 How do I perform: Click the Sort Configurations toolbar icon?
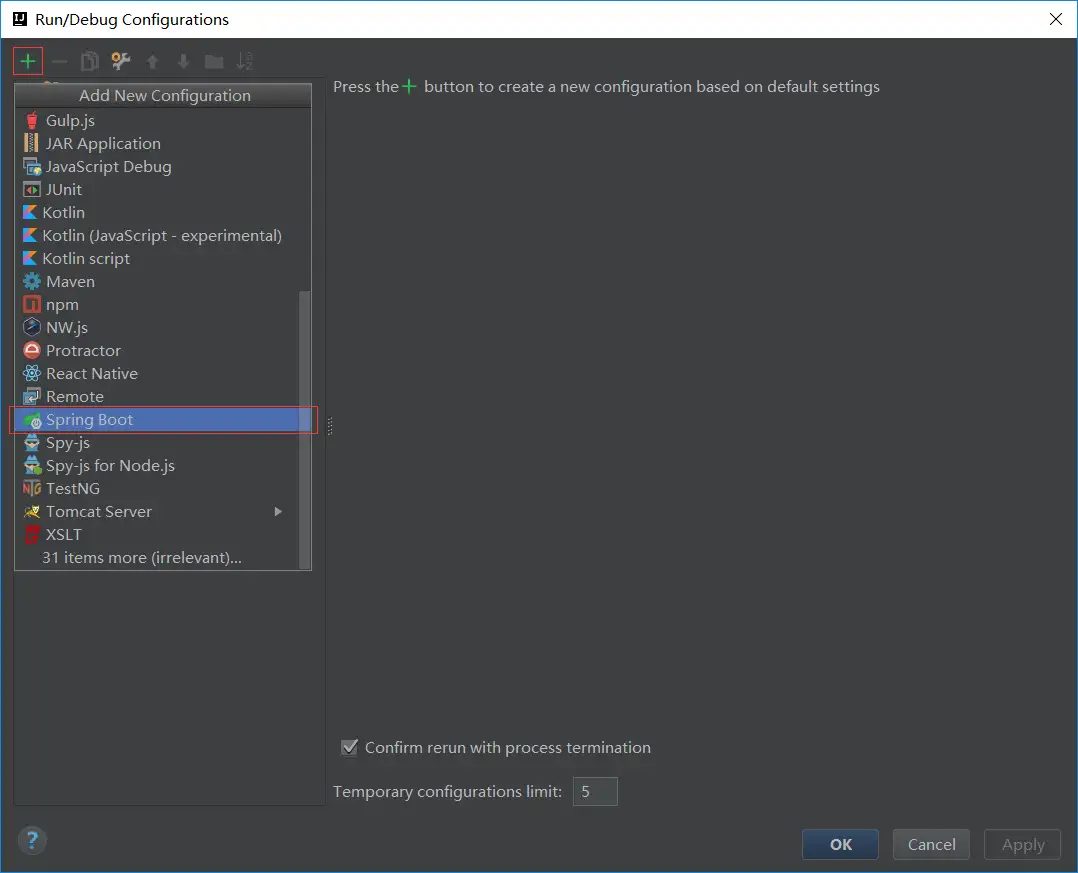point(245,62)
